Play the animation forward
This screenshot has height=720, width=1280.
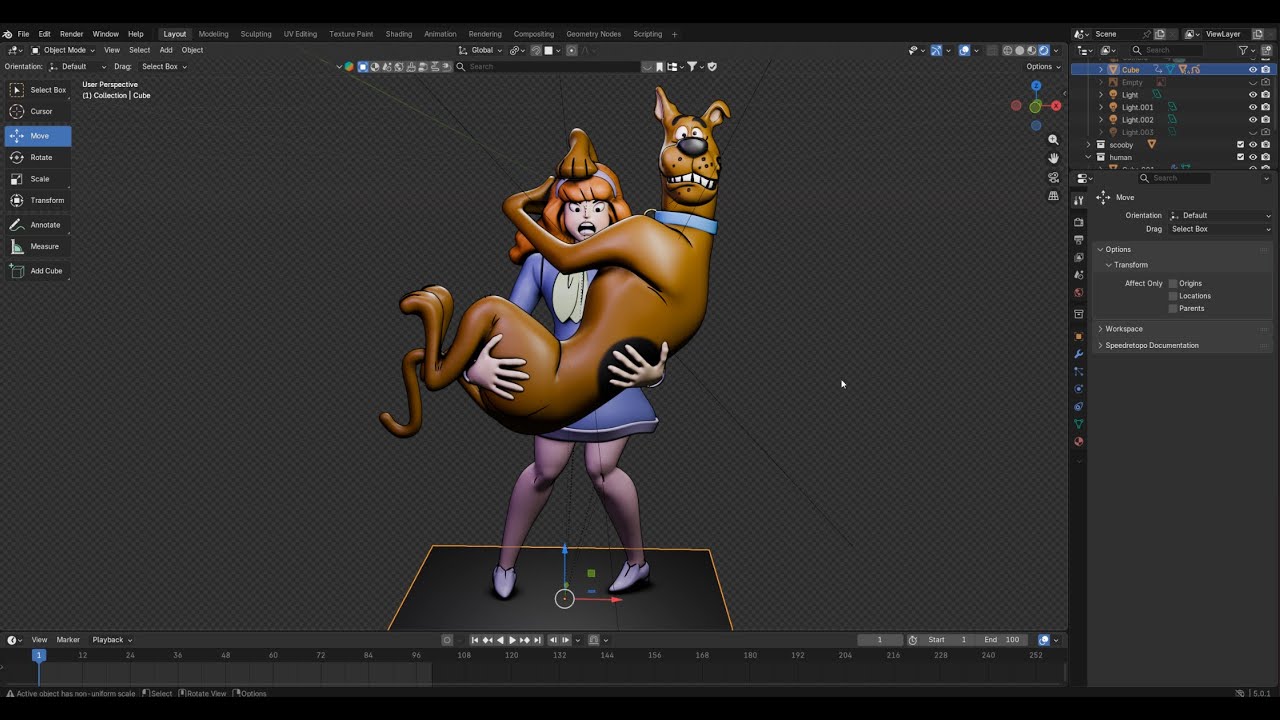(x=512, y=640)
